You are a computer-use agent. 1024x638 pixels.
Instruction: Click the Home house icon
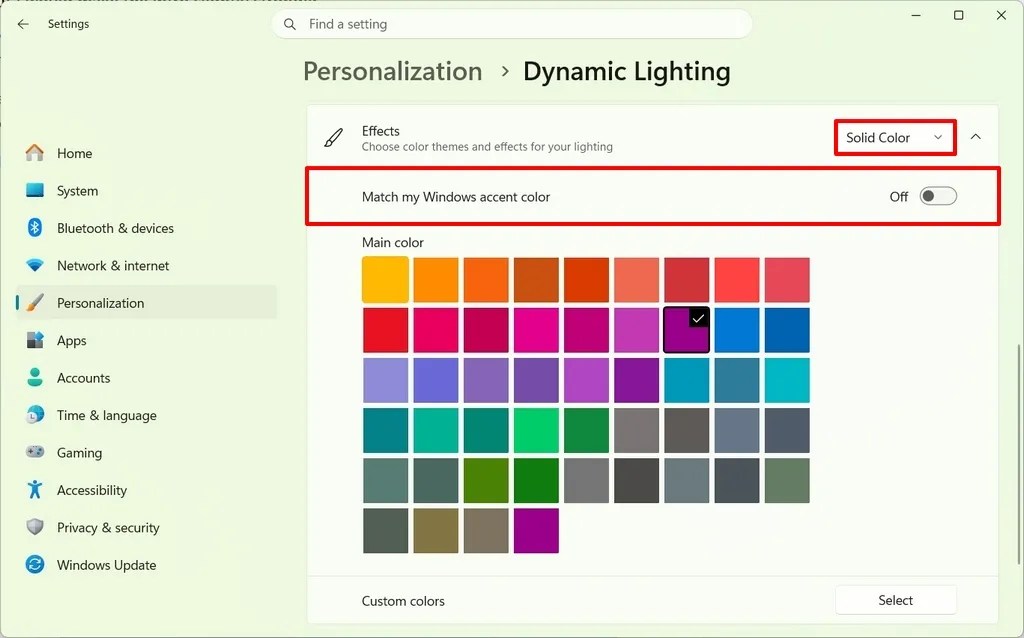coord(35,153)
